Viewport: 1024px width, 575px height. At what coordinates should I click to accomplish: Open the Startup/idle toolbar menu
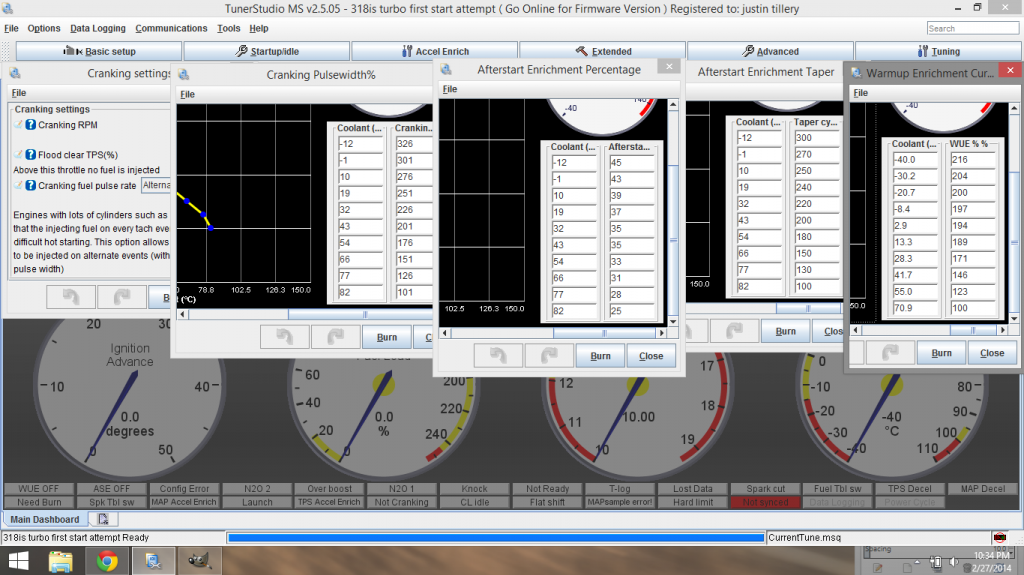click(x=266, y=51)
